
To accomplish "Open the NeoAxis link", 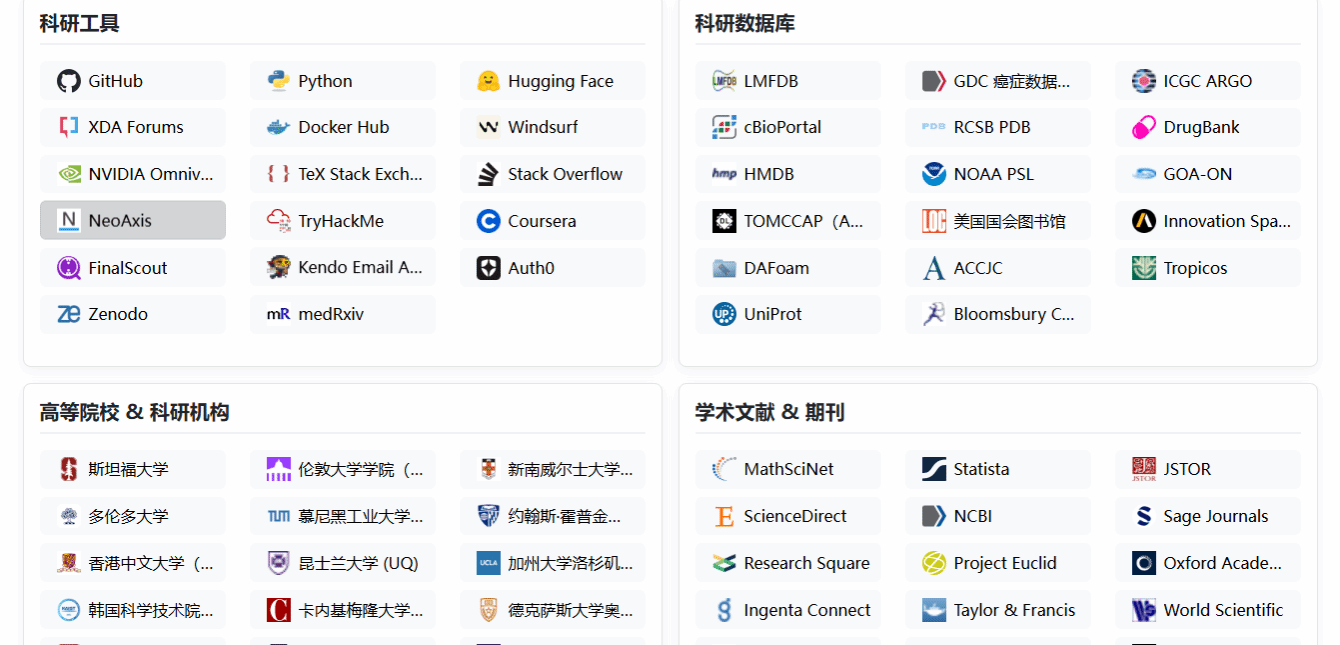I will click(x=133, y=221).
